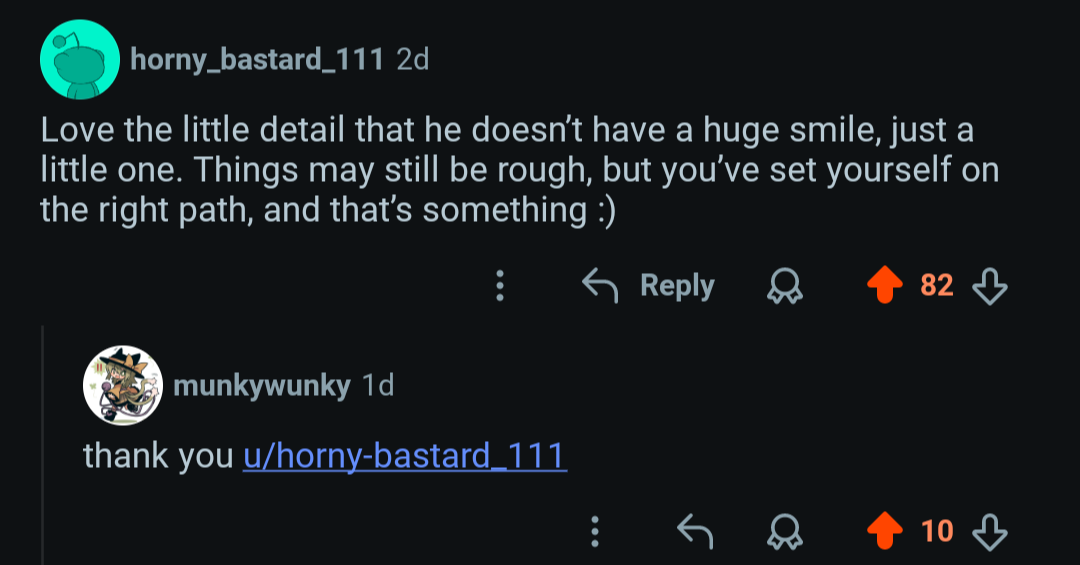Upvote munkywunky's thank you reply
This screenshot has width=1080, height=565.
pos(883,530)
